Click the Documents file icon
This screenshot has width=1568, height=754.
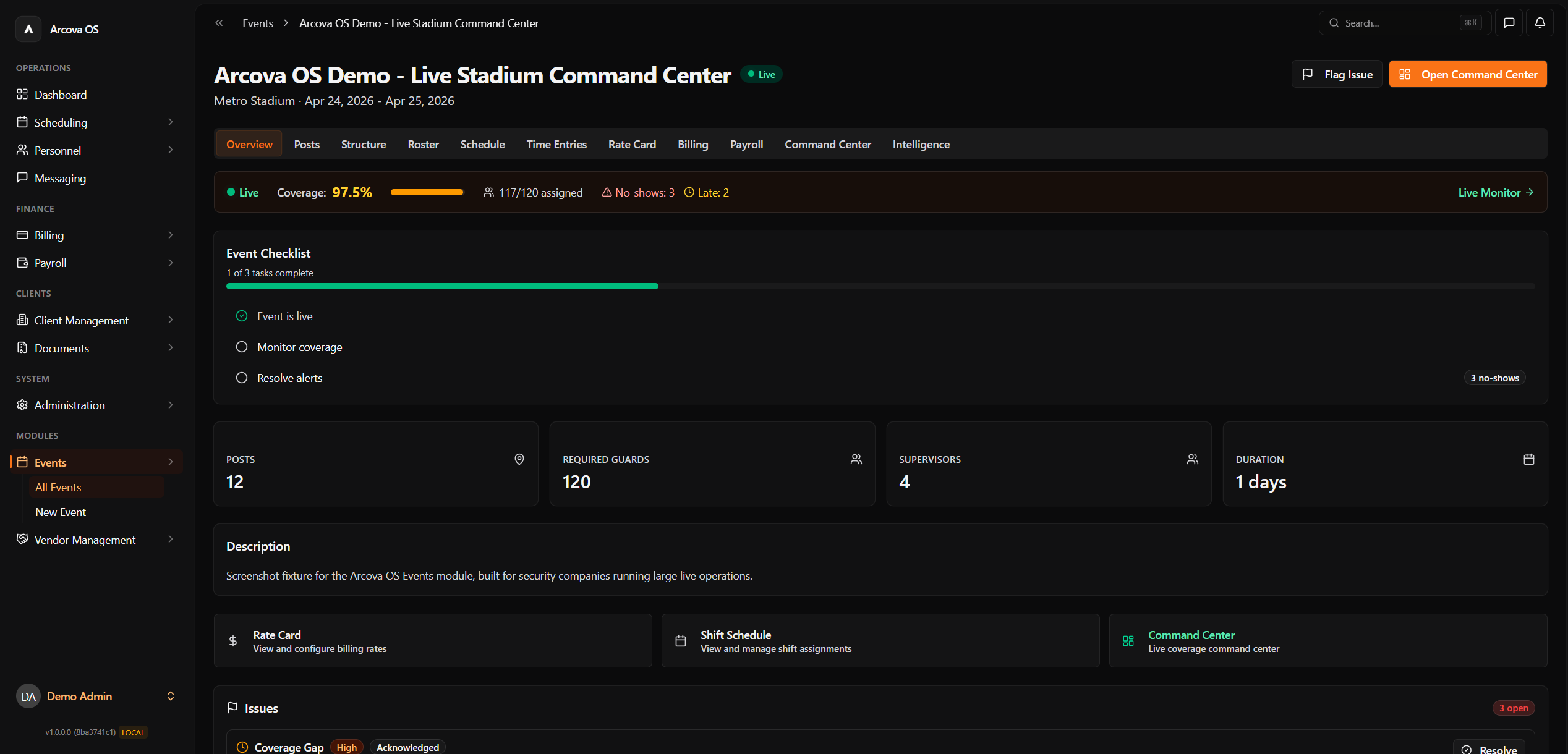pos(22,347)
